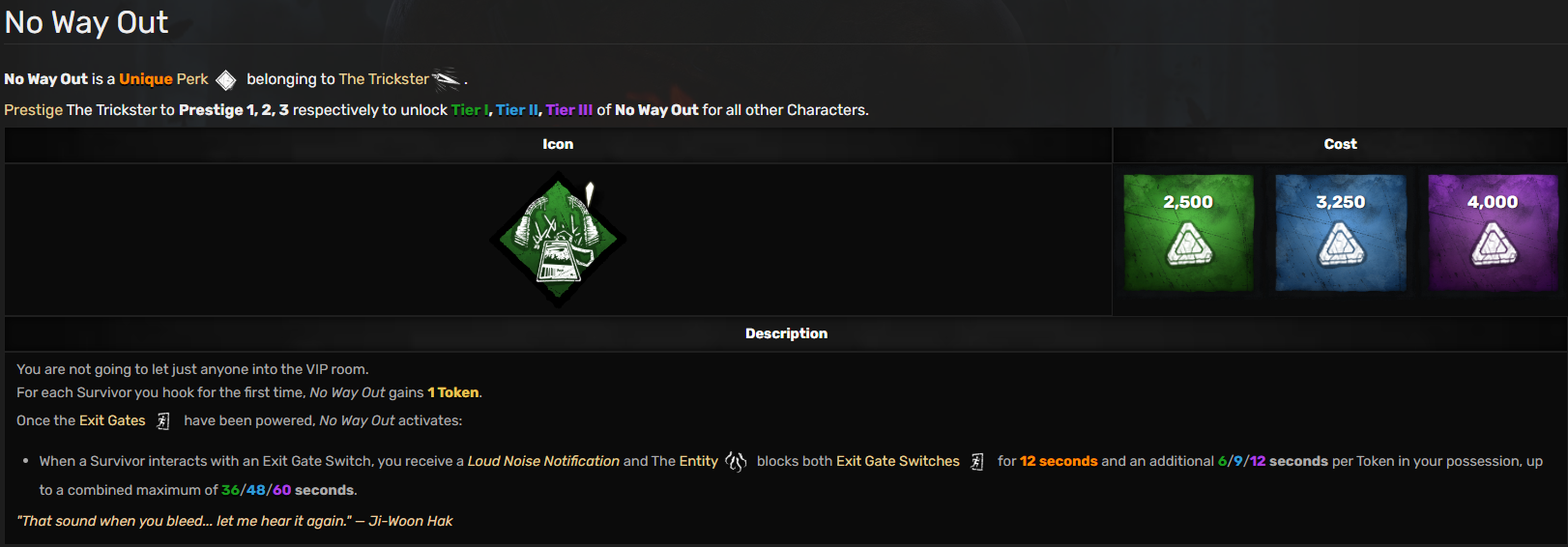
Task: Click the white diamond Perk icon
Action: pos(225,80)
